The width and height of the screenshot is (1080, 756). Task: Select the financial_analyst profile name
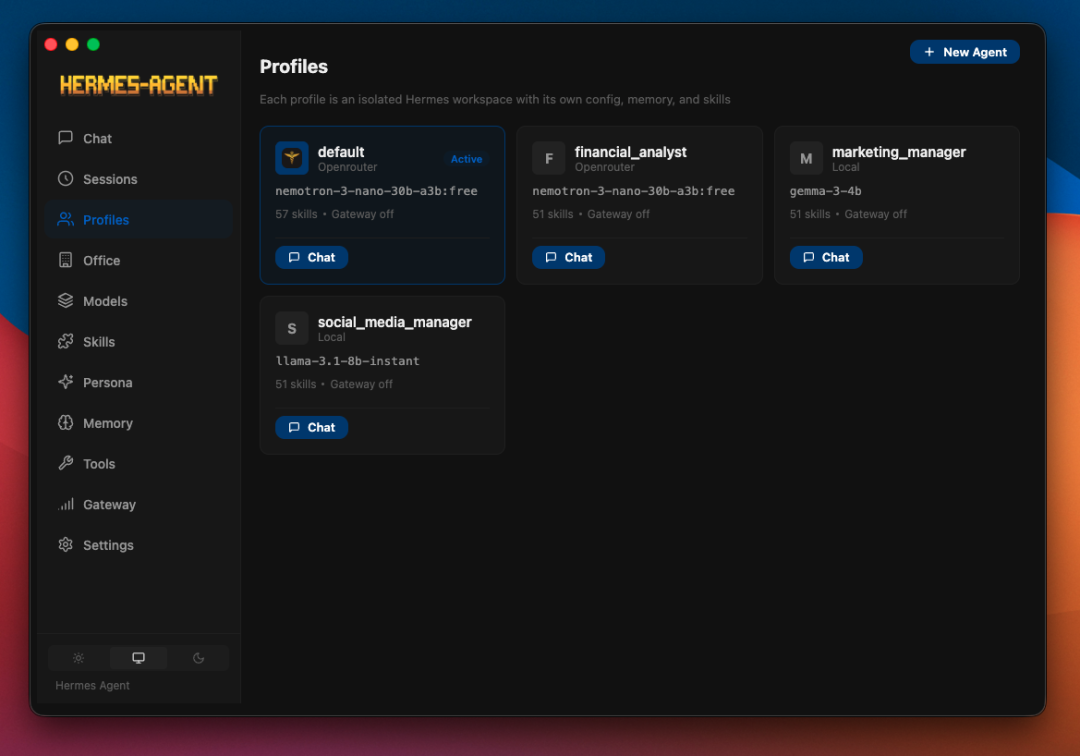pos(630,151)
